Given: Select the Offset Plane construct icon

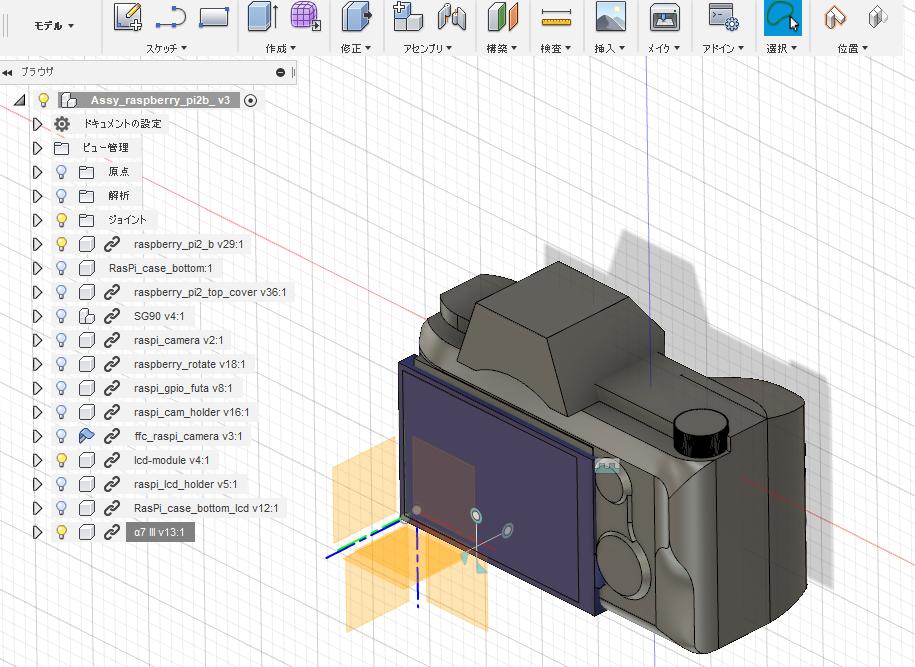Looking at the screenshot, I should 503,17.
